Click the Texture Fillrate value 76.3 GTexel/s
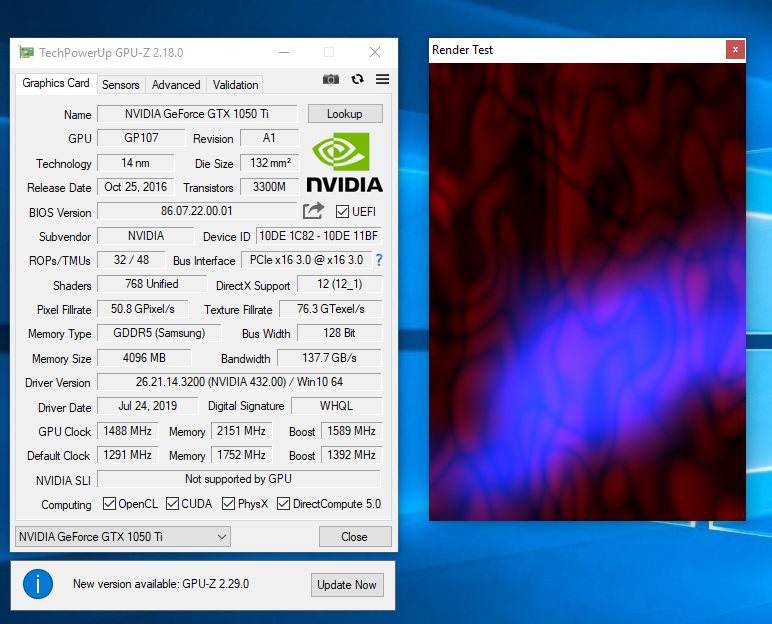 tap(331, 309)
